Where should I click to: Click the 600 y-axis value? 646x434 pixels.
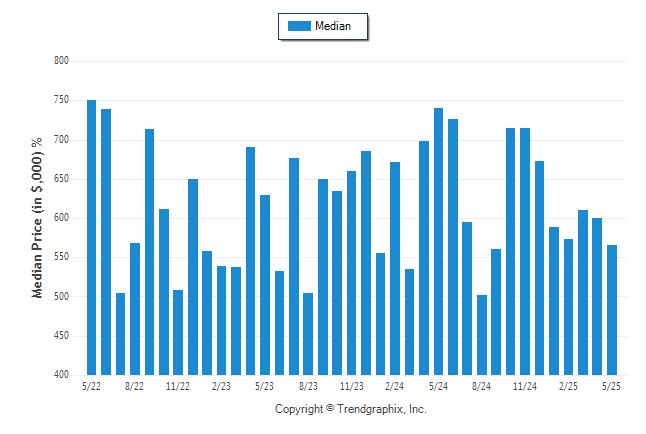click(x=61, y=218)
